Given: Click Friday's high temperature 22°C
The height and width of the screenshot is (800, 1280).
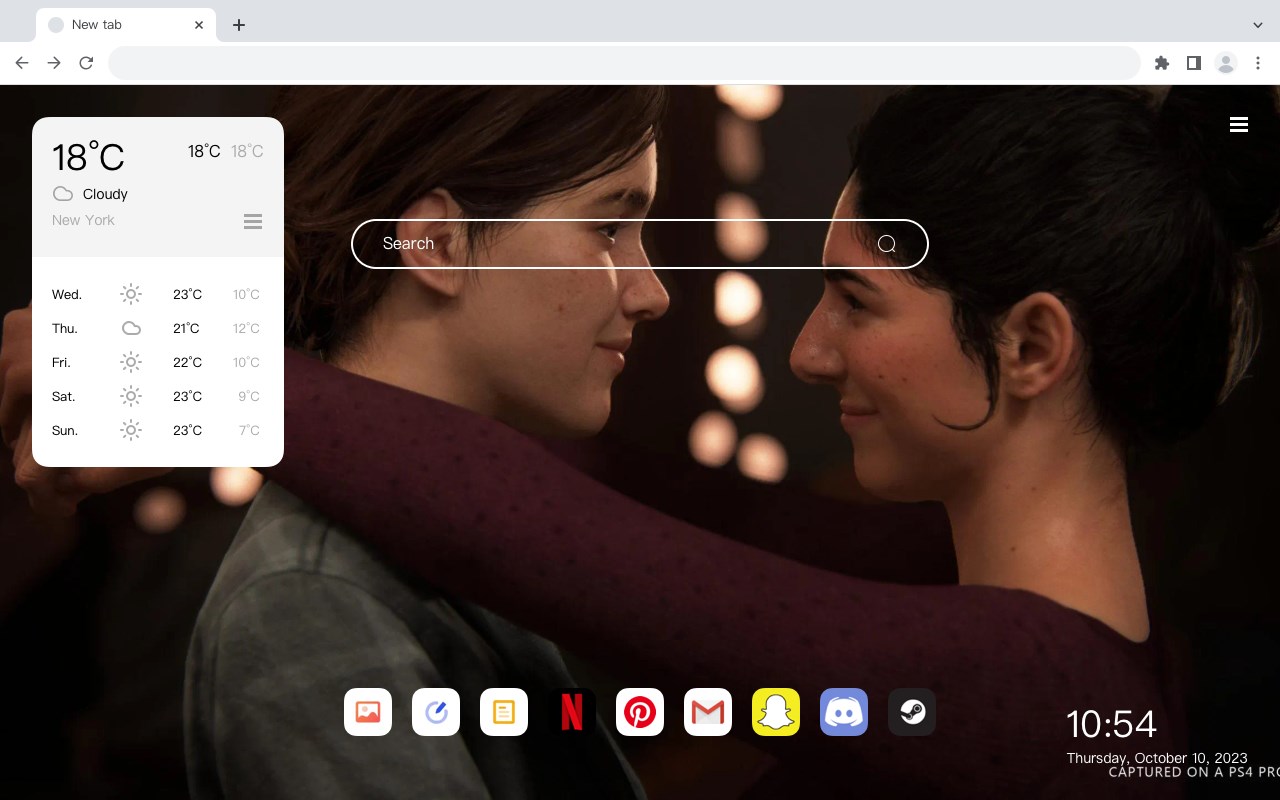Looking at the screenshot, I should 187,362.
